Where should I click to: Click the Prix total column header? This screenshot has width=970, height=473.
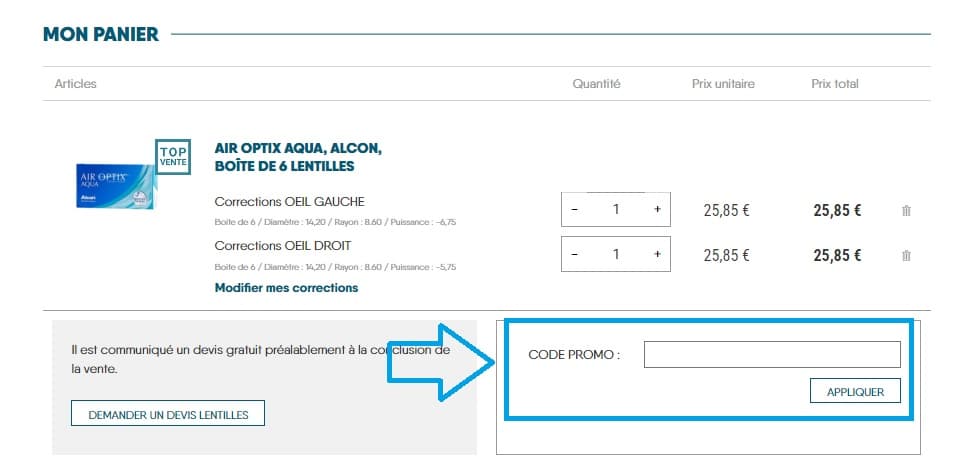(834, 84)
